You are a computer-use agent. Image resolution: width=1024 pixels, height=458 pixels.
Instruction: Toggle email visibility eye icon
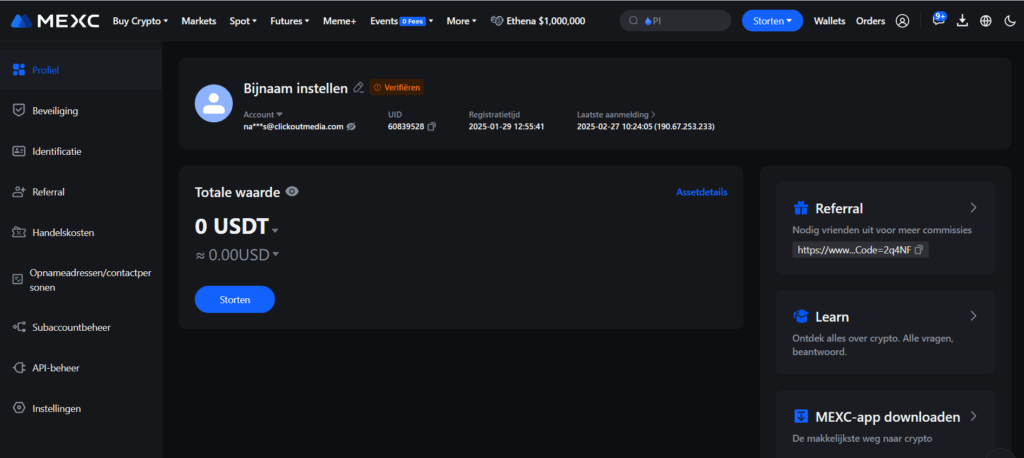(351, 127)
